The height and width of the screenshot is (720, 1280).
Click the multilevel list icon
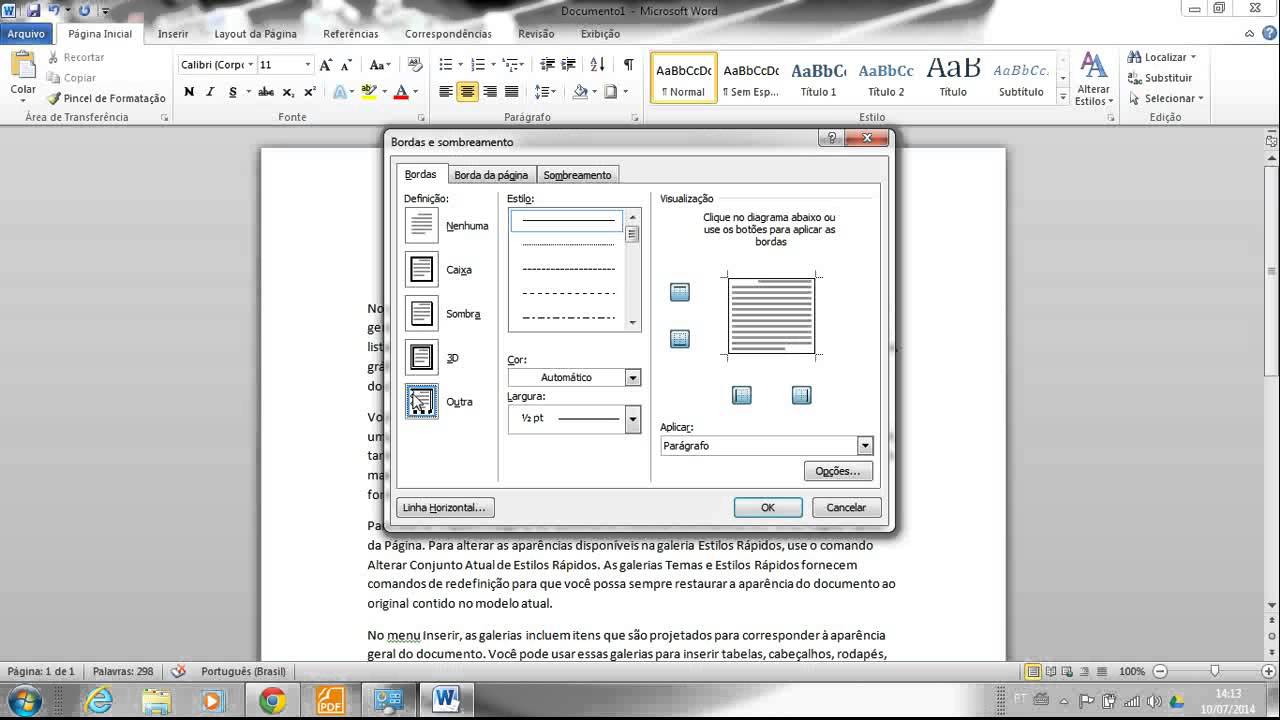tap(510, 65)
